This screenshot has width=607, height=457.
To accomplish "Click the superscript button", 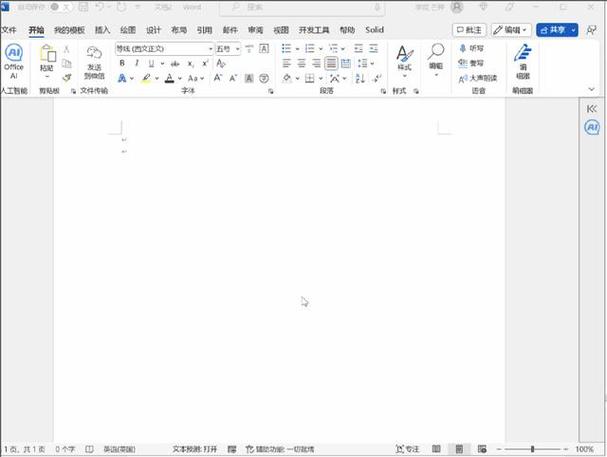I will click(205, 63).
